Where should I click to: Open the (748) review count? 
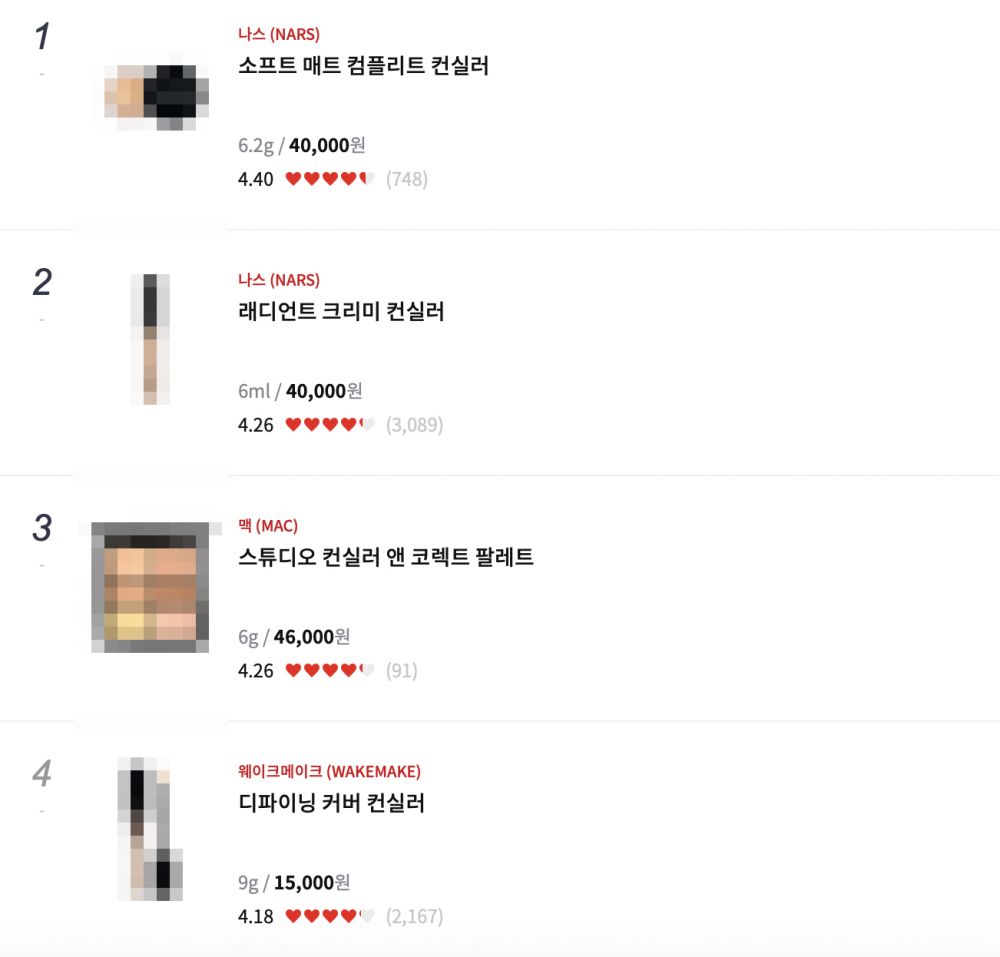point(407,179)
